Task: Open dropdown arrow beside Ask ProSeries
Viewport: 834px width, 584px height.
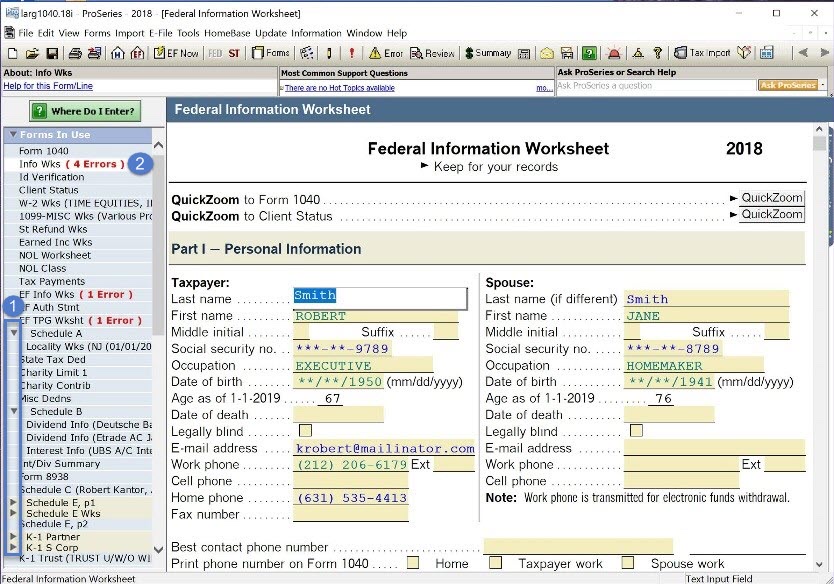Action: pos(822,85)
